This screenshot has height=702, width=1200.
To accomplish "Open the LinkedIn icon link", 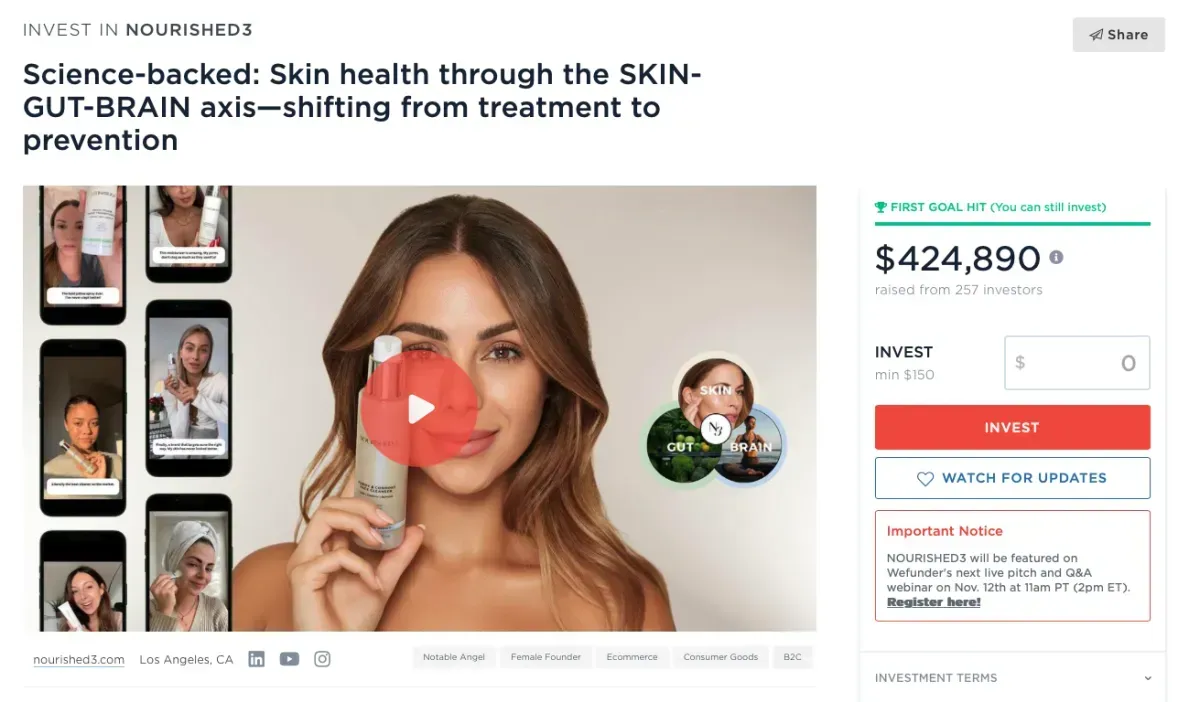I will (x=257, y=659).
